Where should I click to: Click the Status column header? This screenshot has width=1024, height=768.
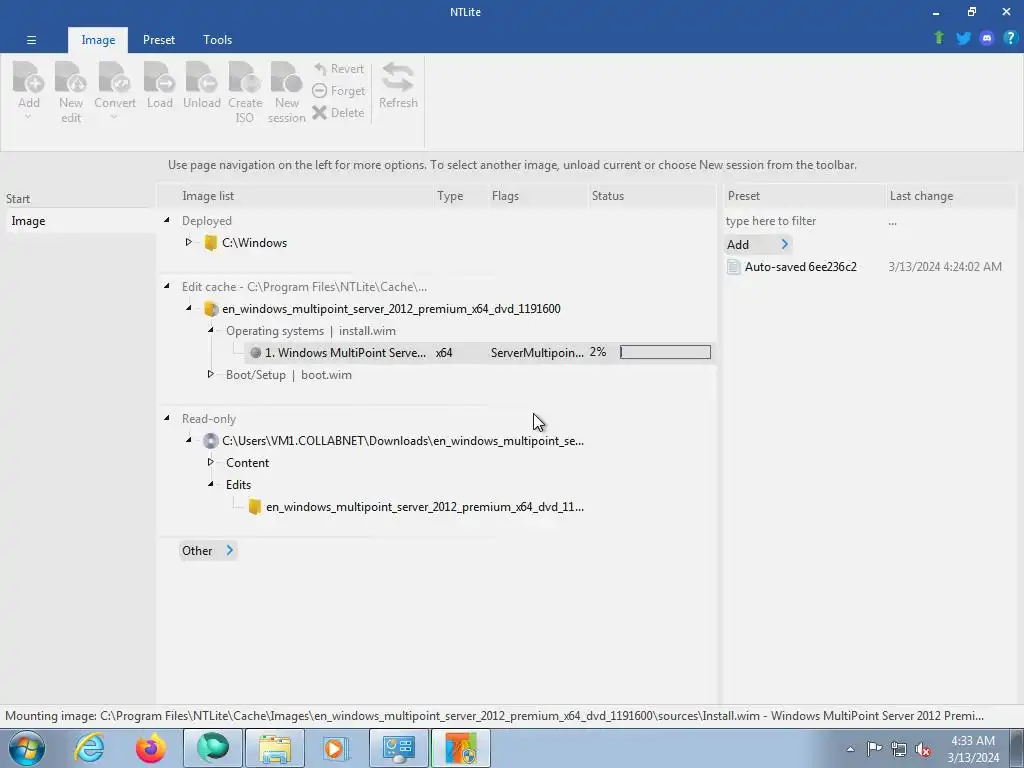652,196
